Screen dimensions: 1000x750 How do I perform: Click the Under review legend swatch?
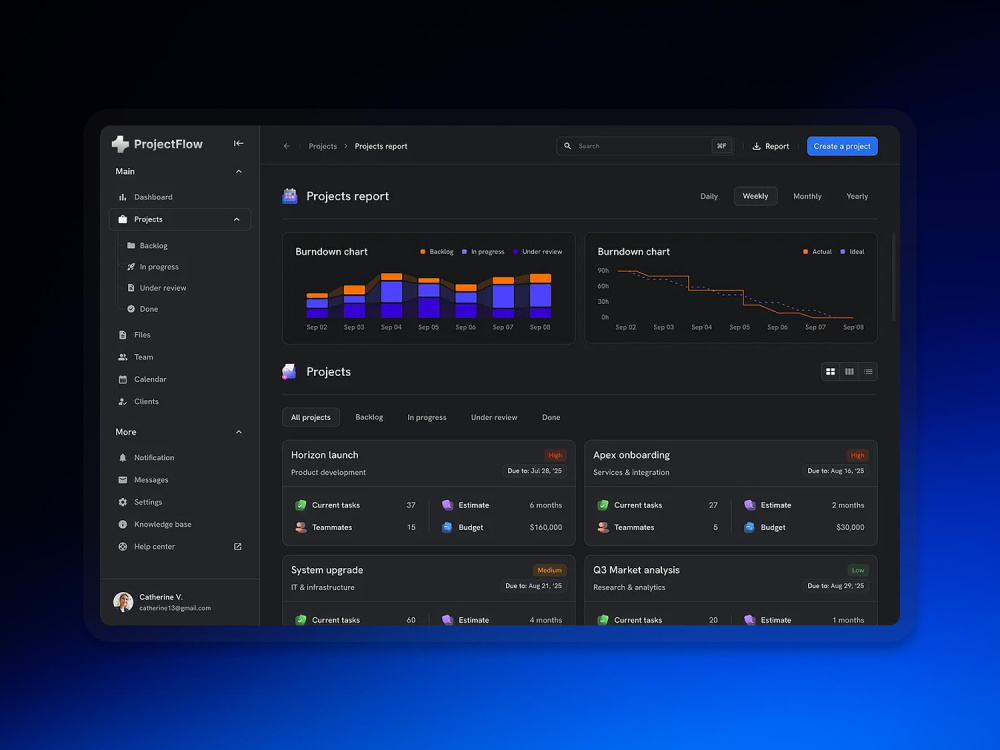point(516,252)
